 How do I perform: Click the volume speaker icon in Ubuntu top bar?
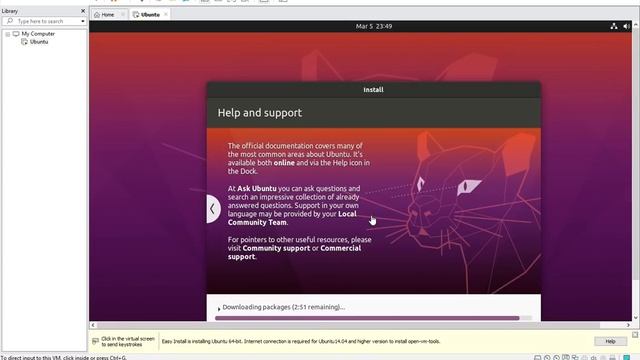pyautogui.click(x=627, y=26)
